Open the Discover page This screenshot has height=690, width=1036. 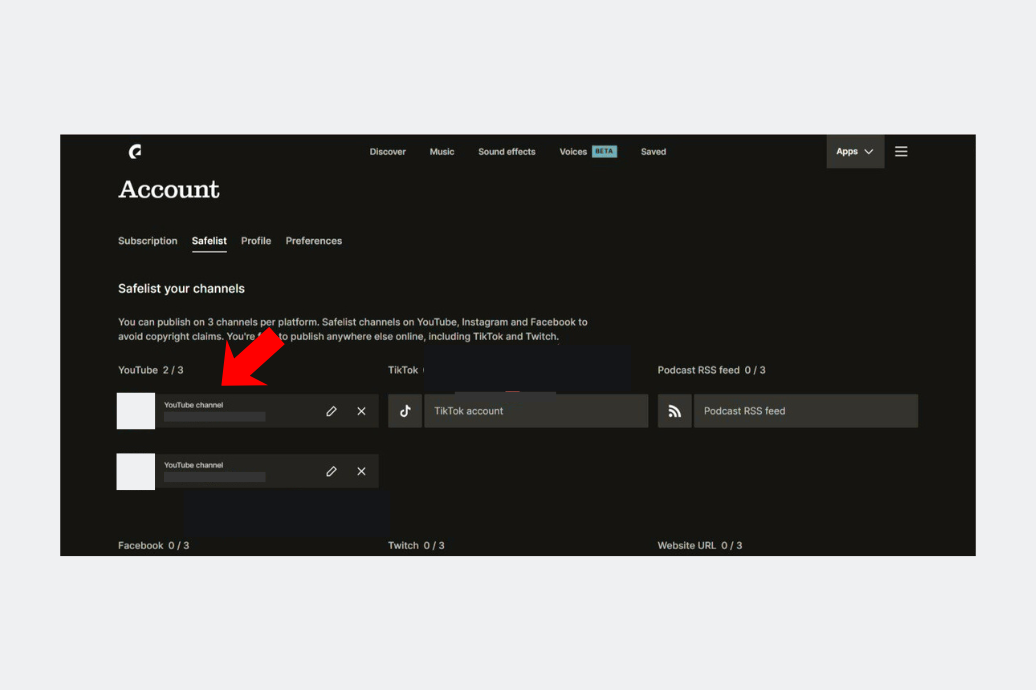coord(388,152)
